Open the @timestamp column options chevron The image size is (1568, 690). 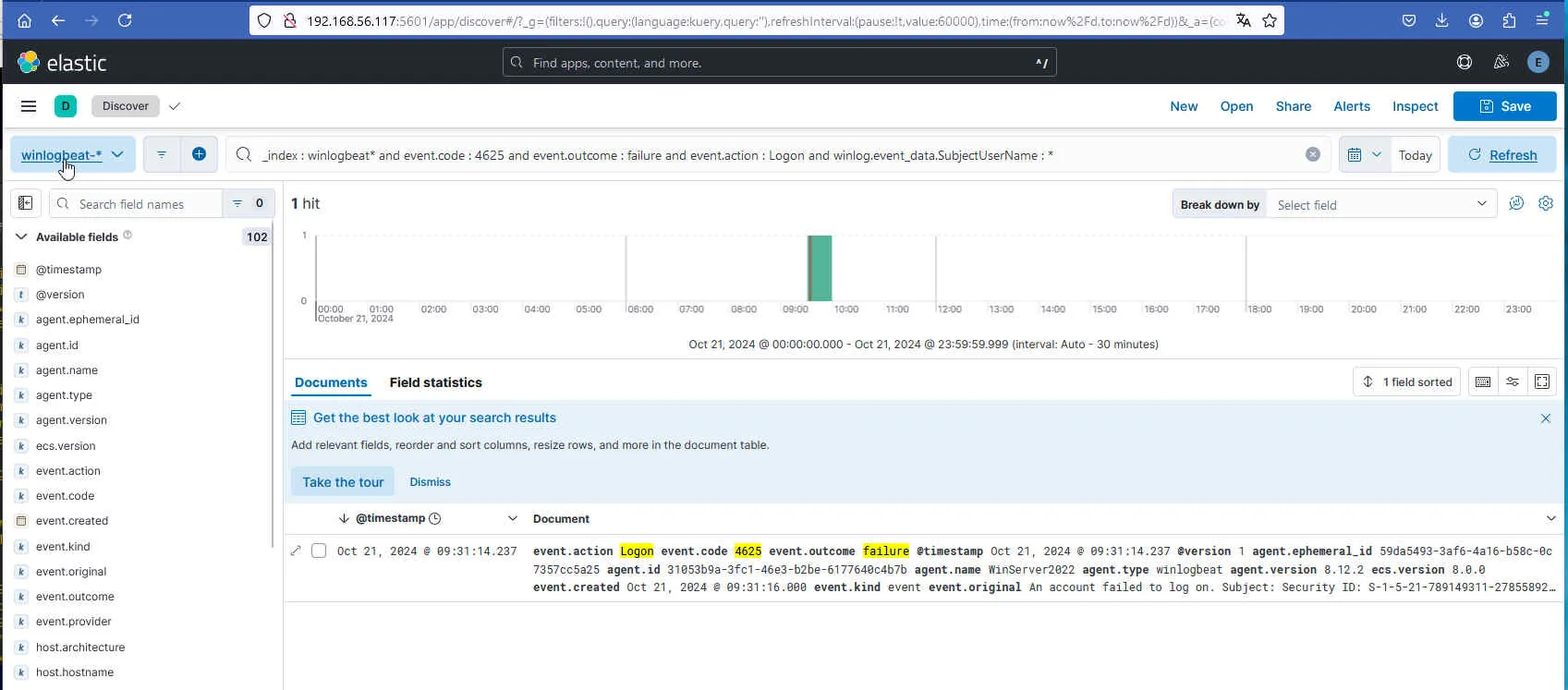click(512, 518)
